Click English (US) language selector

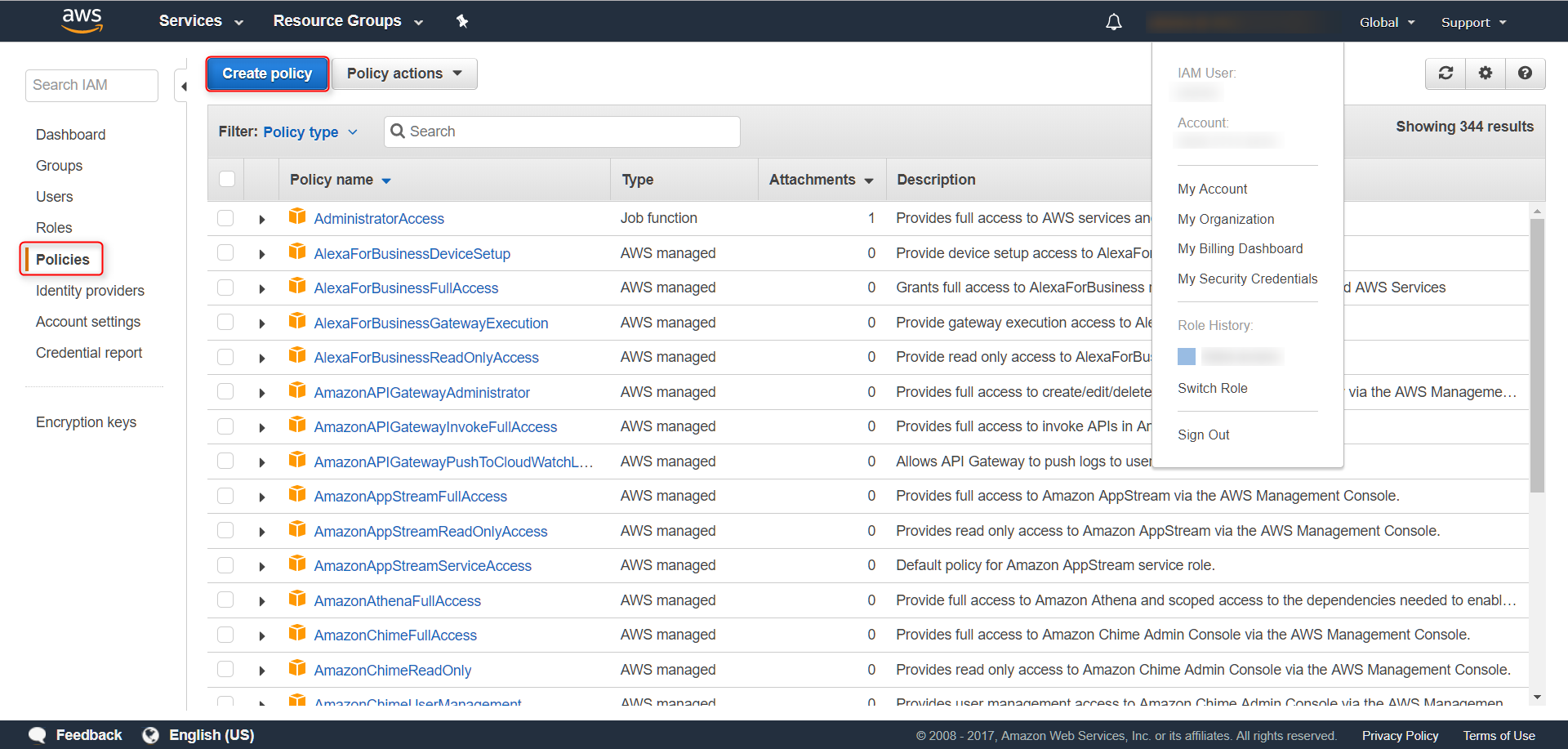(x=212, y=735)
